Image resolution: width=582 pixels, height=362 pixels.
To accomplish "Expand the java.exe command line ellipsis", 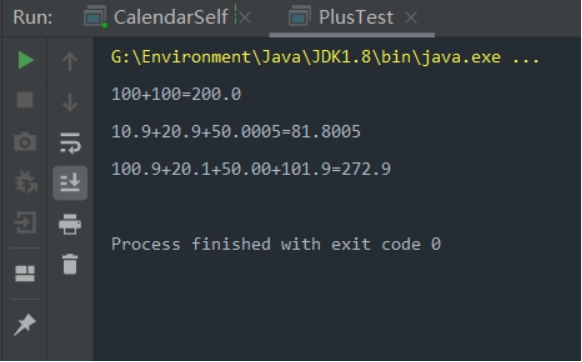I will tap(526, 58).
